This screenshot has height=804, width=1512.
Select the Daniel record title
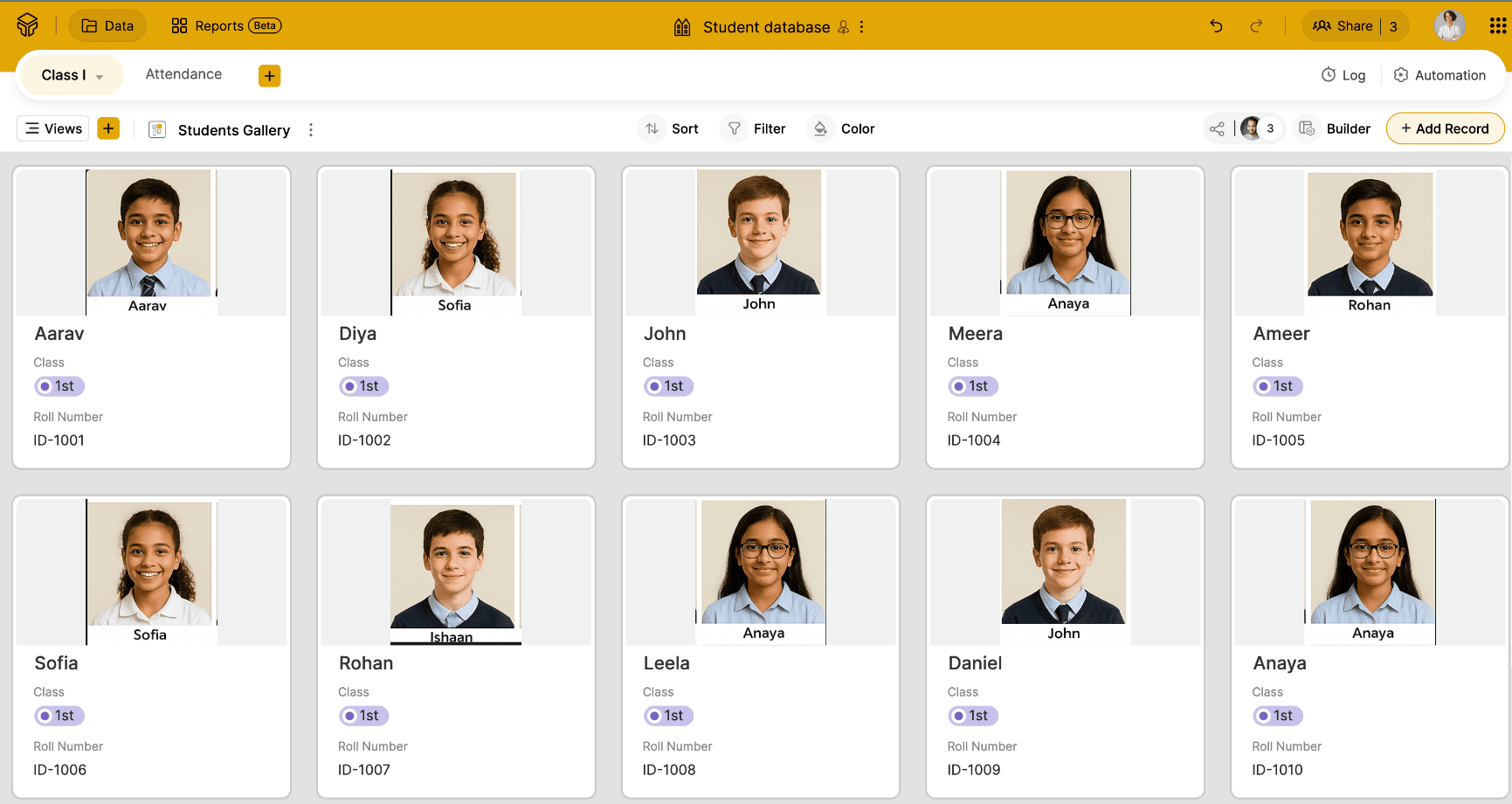[x=975, y=663]
